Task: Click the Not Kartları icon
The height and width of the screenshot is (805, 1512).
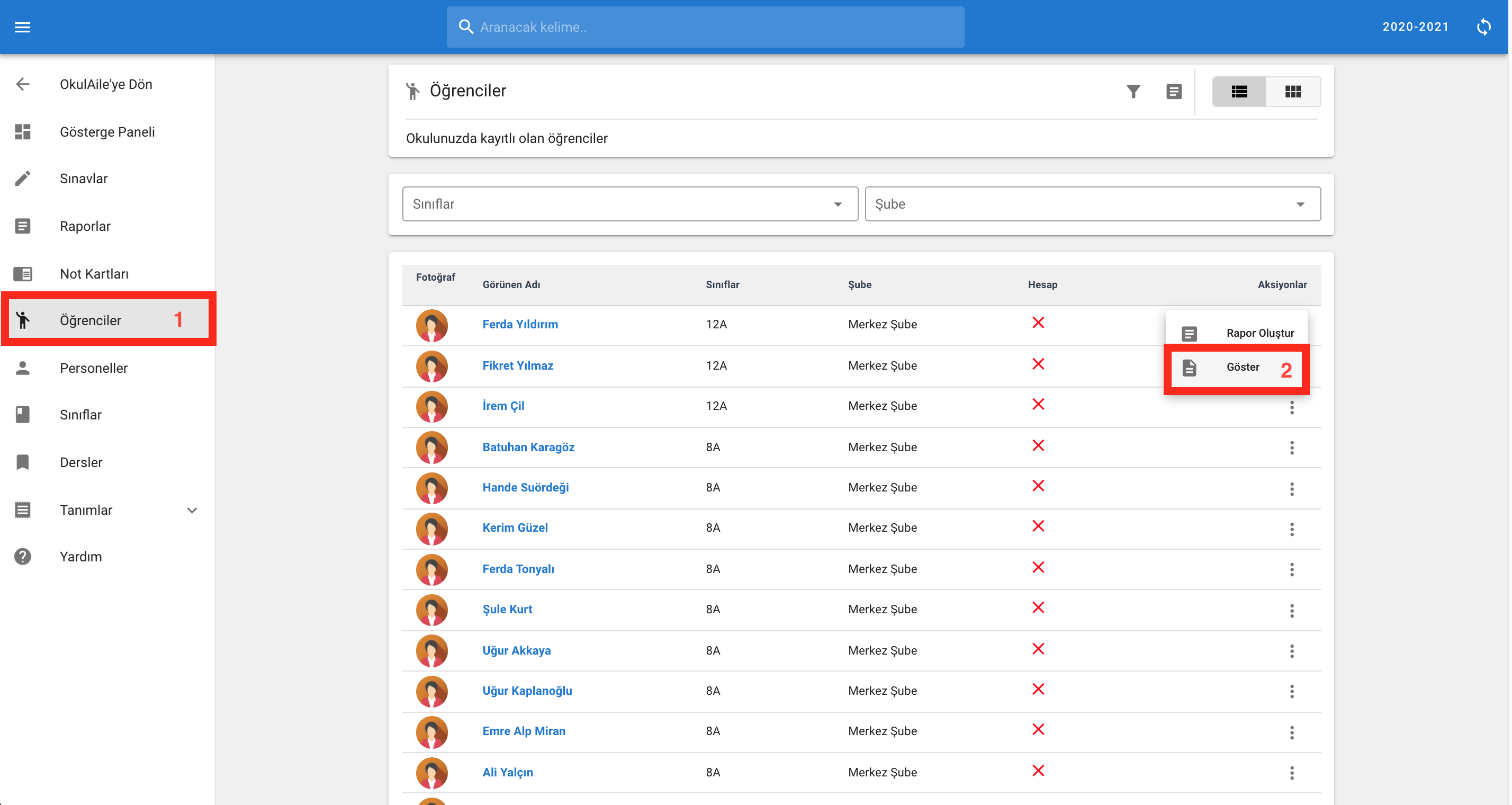Action: click(x=22, y=274)
